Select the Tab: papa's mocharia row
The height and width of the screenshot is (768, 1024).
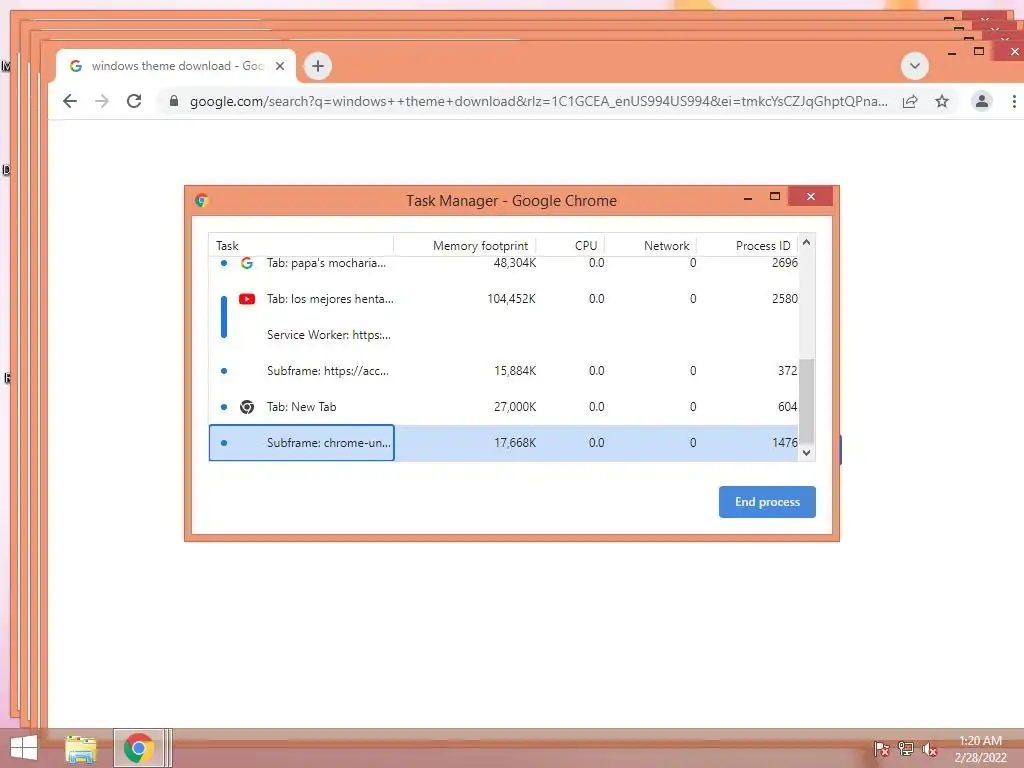pos(504,263)
